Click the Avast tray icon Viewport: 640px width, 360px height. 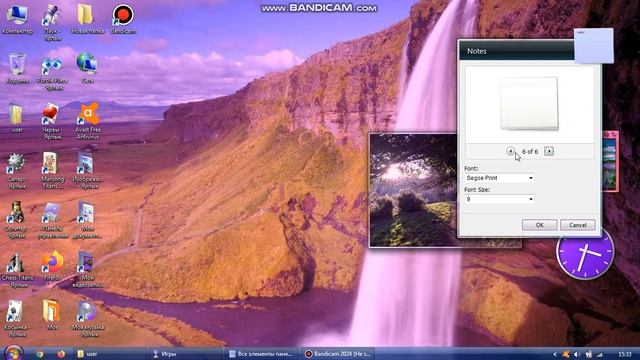[x=566, y=354]
